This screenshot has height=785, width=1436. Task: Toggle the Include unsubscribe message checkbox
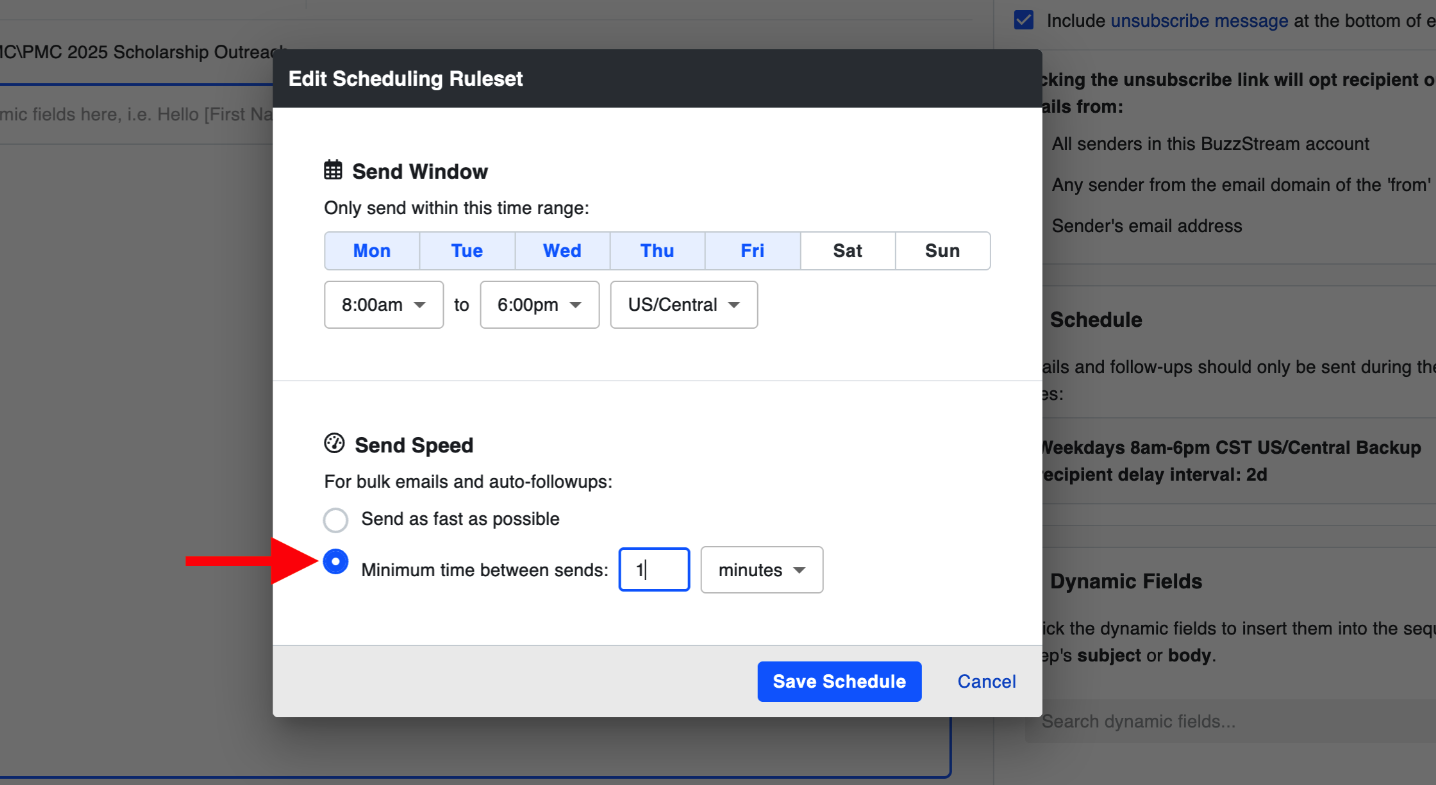tap(1023, 20)
